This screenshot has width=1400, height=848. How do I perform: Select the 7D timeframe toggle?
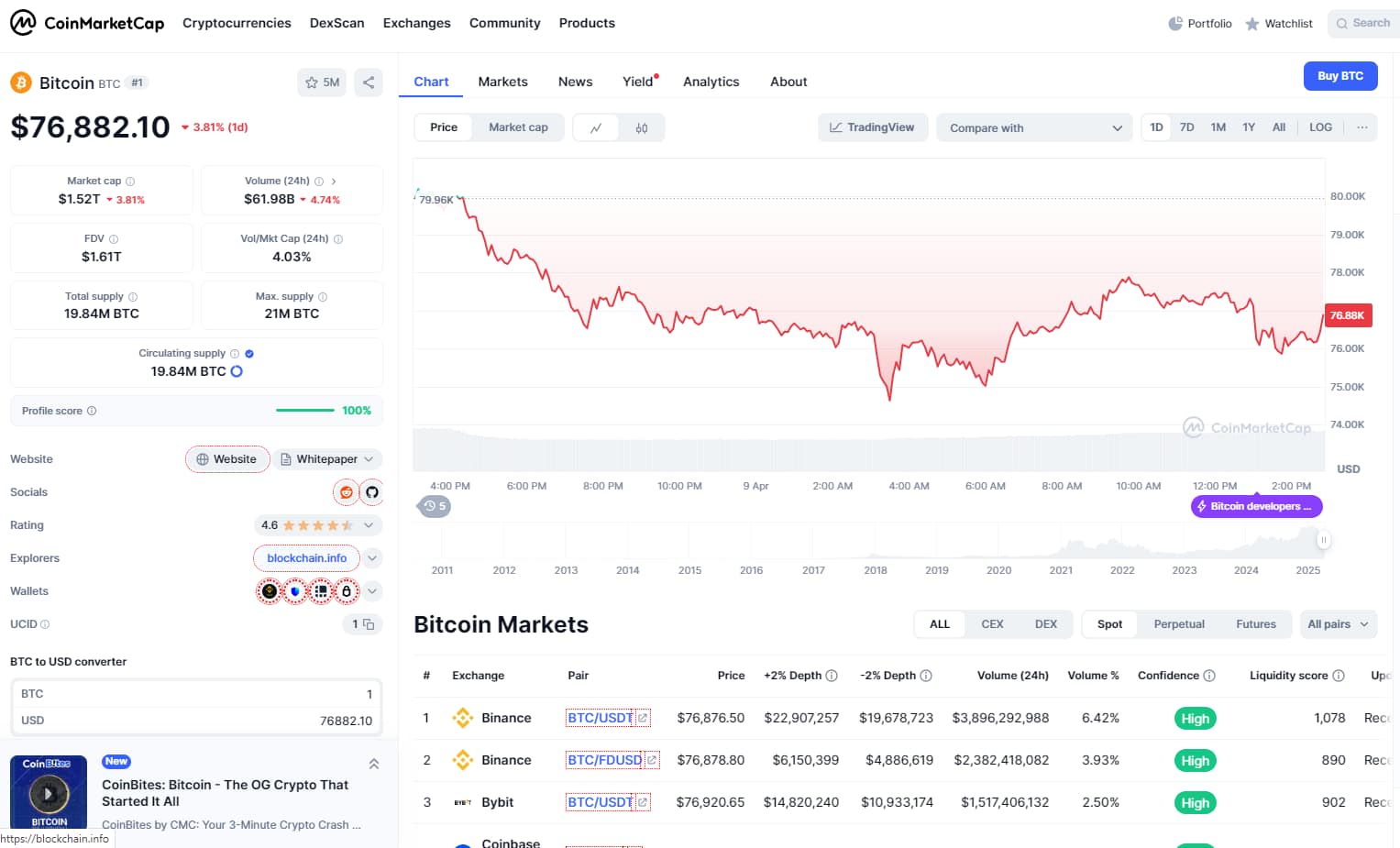tap(1186, 127)
